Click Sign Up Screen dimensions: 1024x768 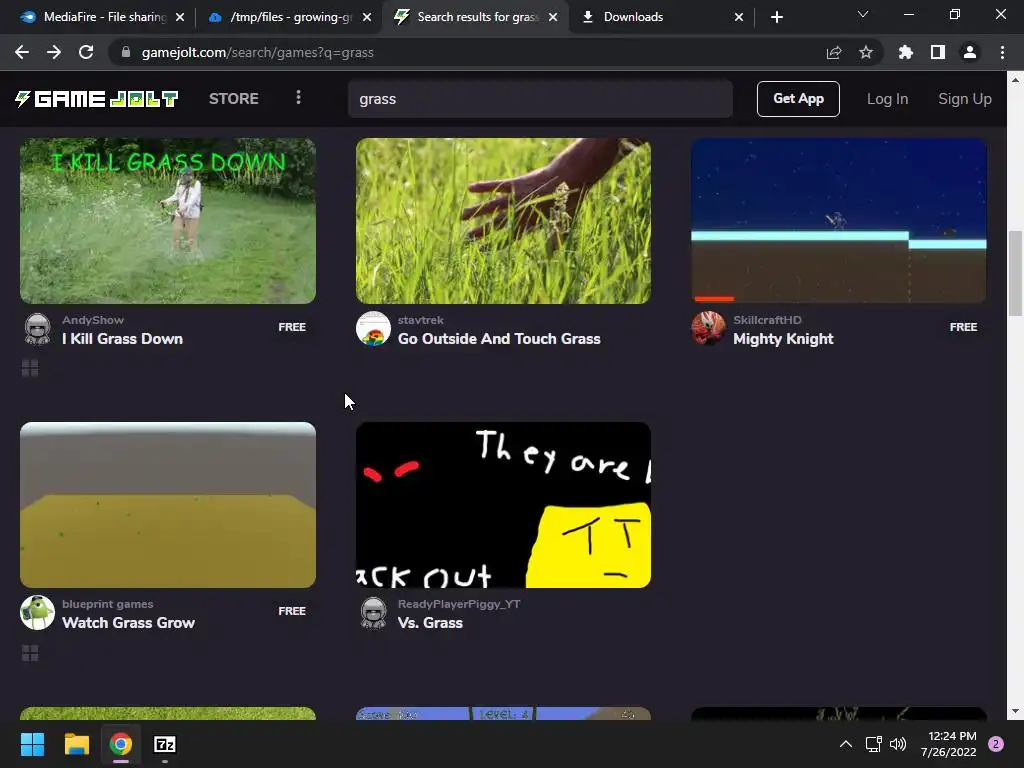click(x=965, y=99)
